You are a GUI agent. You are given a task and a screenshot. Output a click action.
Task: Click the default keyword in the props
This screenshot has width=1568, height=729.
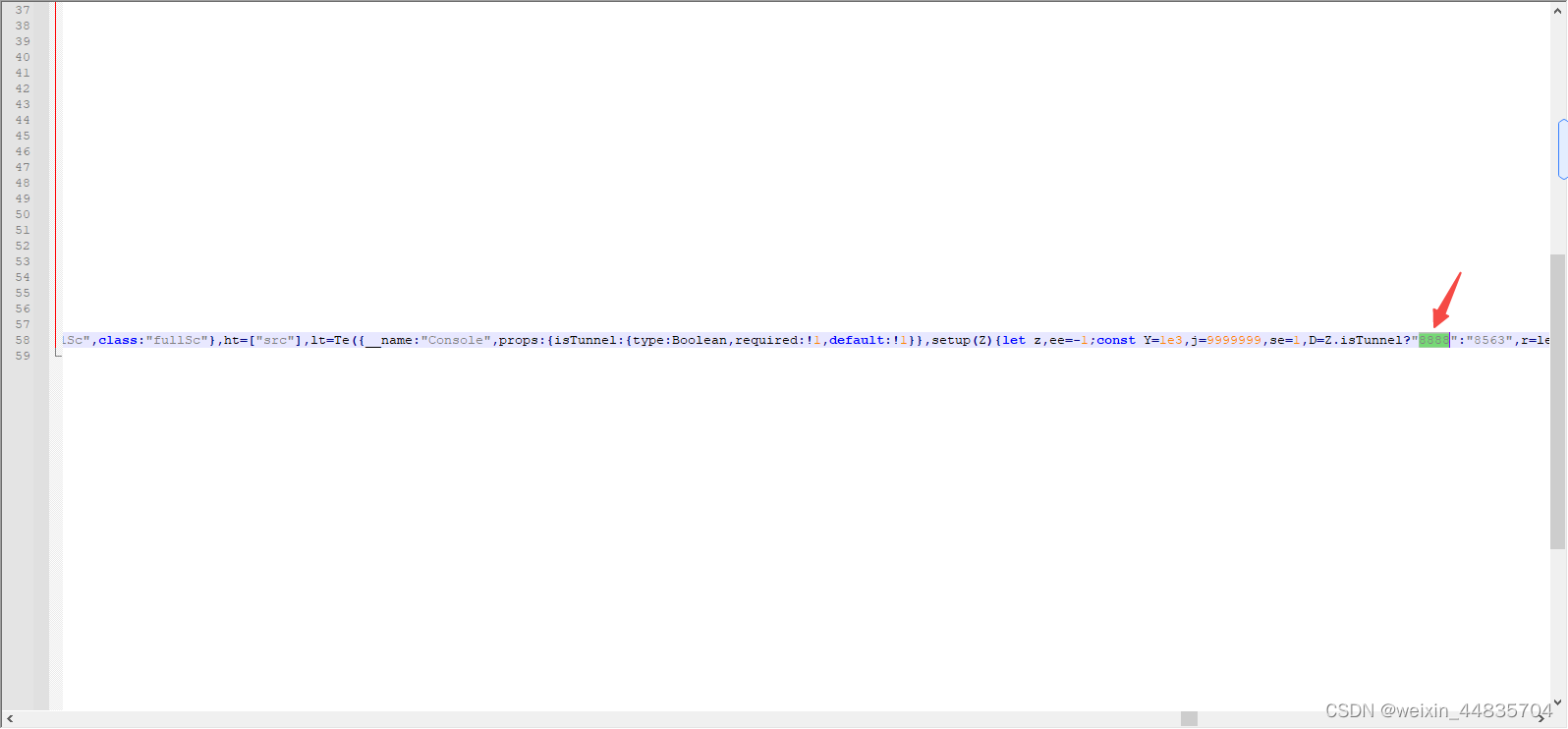(x=857, y=340)
